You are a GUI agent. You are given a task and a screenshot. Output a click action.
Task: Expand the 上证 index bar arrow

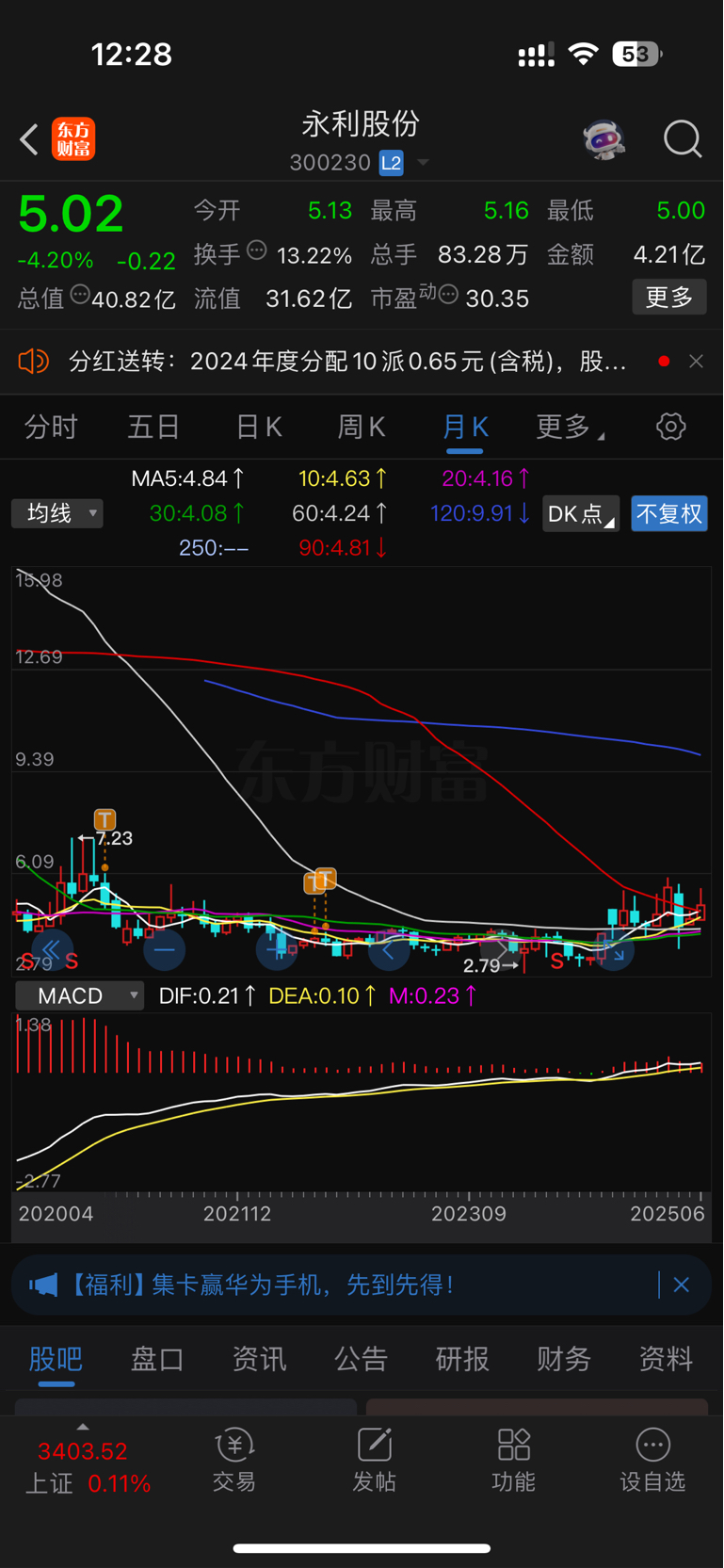tap(83, 1427)
